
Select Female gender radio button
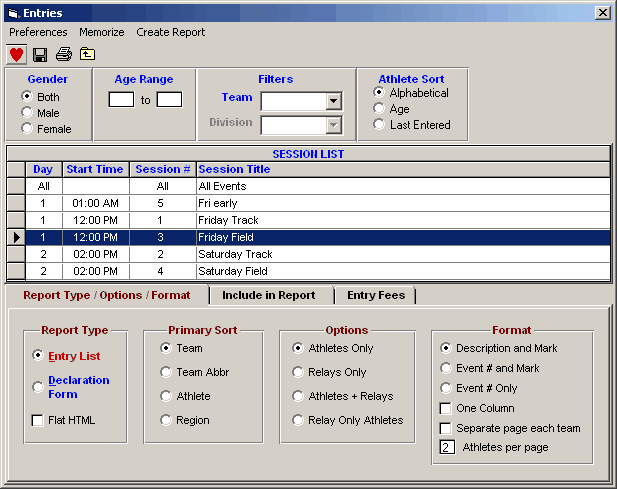tap(27, 128)
